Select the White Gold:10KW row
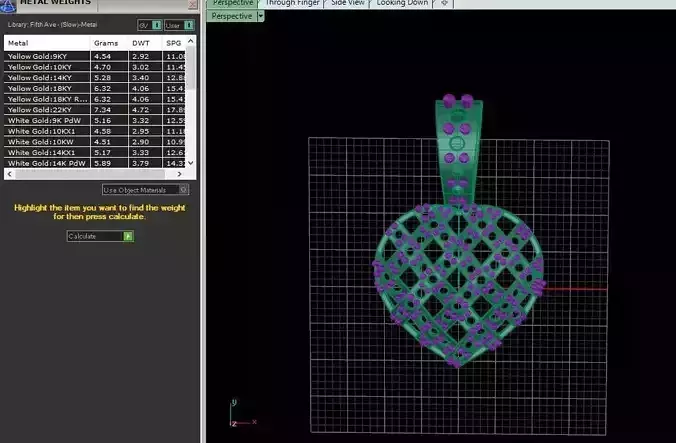The image size is (676, 443). point(95,142)
